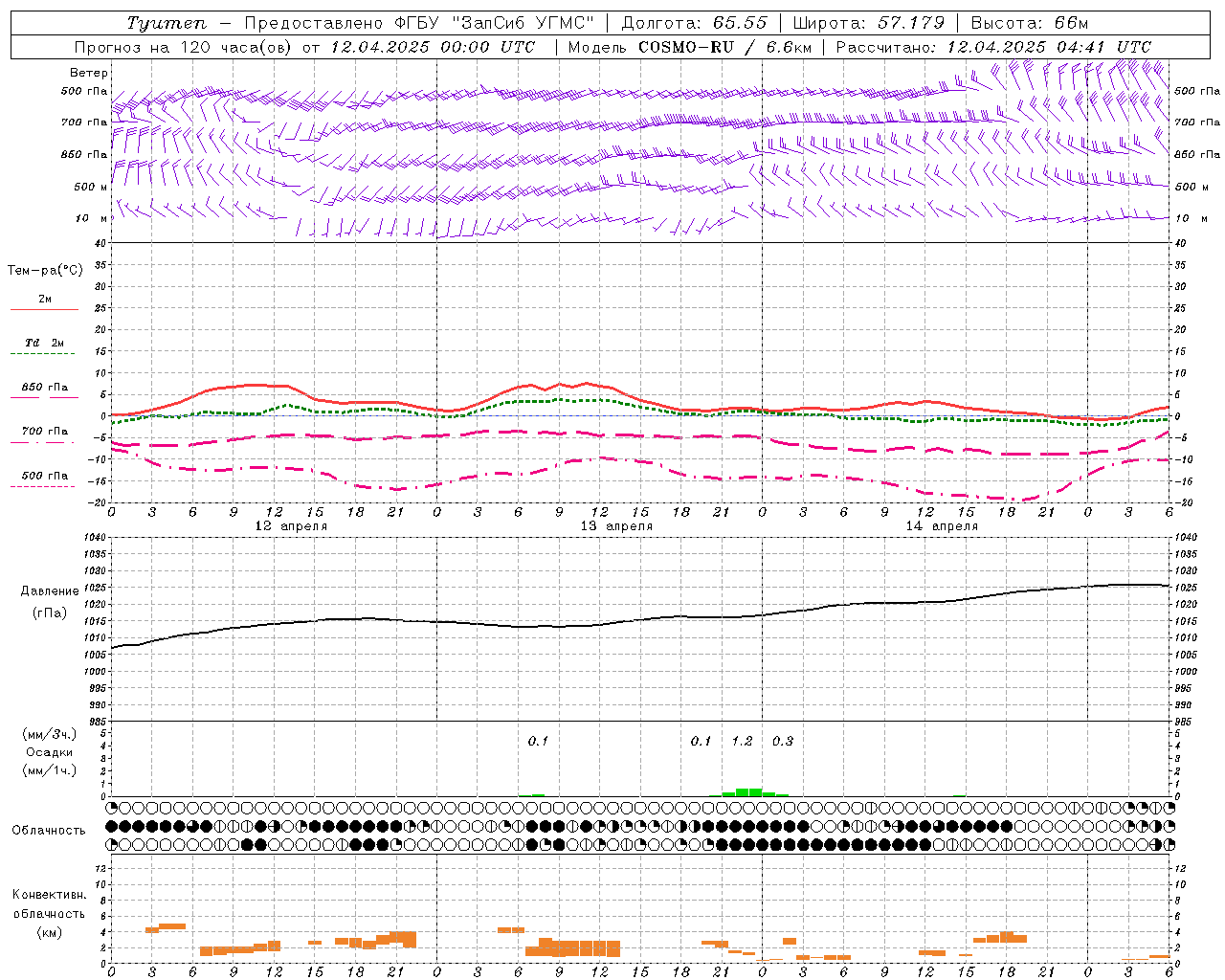
Task: Click the Облачность cloud cover label
Action: click(x=49, y=831)
